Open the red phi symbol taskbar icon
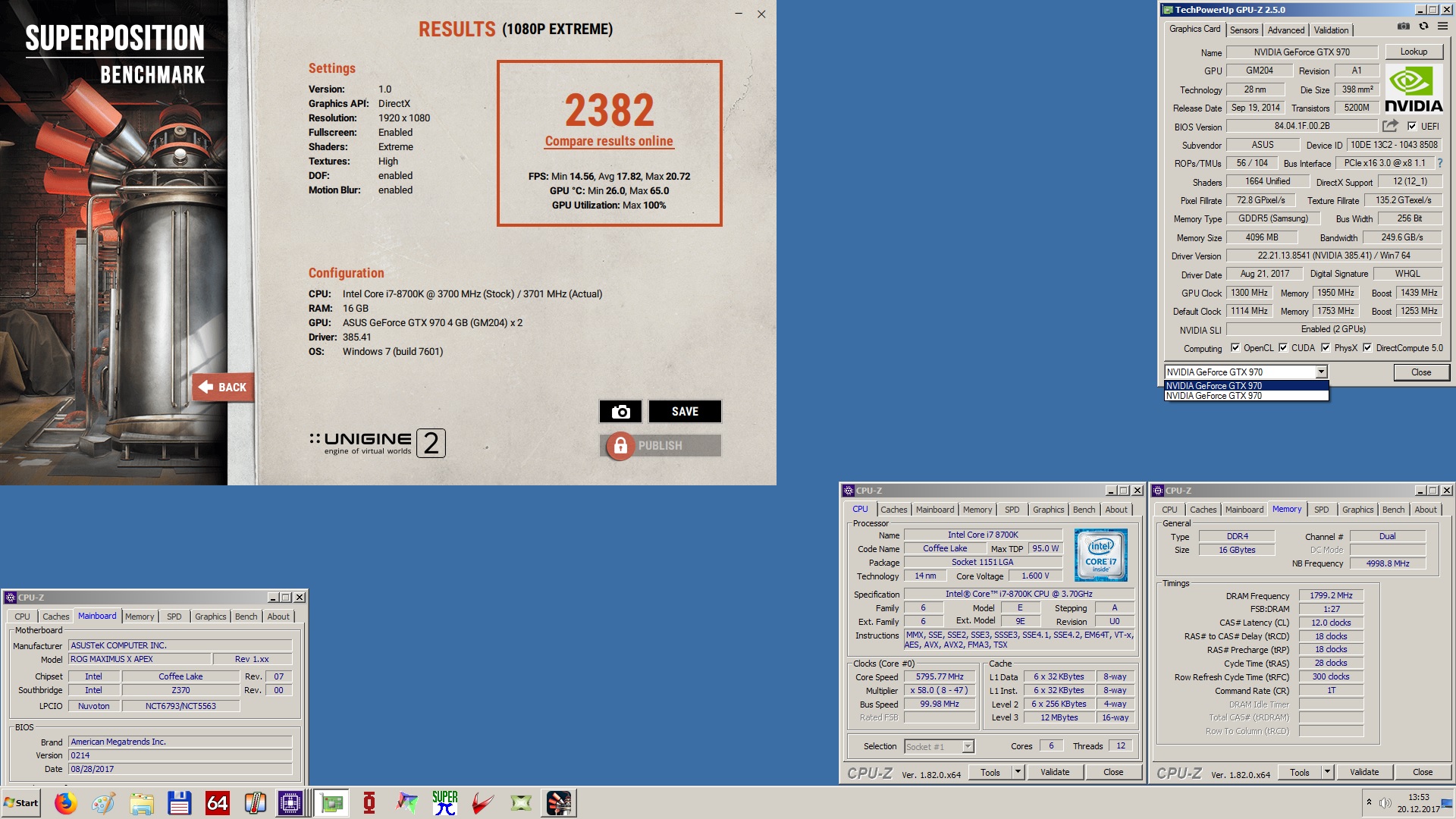Screen dimensions: 1456x819 pos(369,803)
